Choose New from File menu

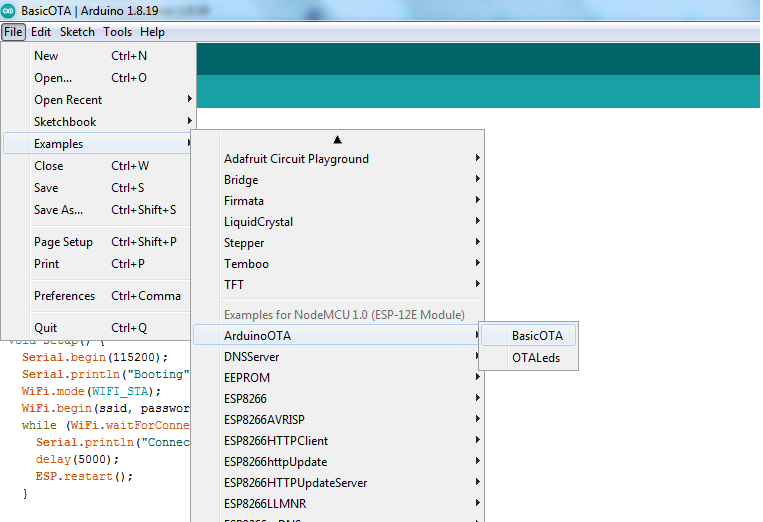pyautogui.click(x=97, y=56)
